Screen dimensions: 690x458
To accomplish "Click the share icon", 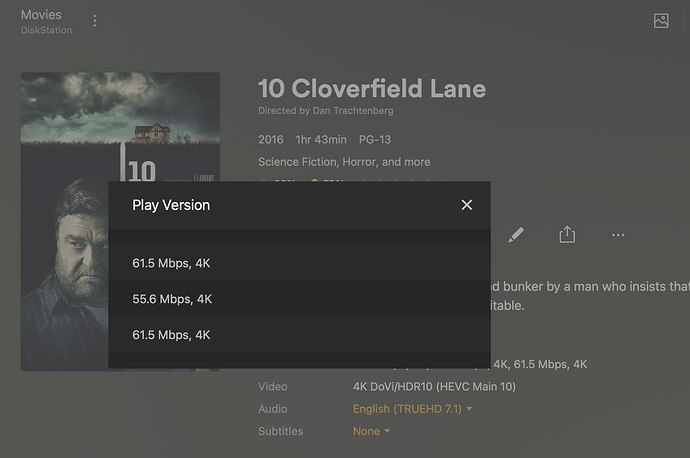I will point(567,234).
